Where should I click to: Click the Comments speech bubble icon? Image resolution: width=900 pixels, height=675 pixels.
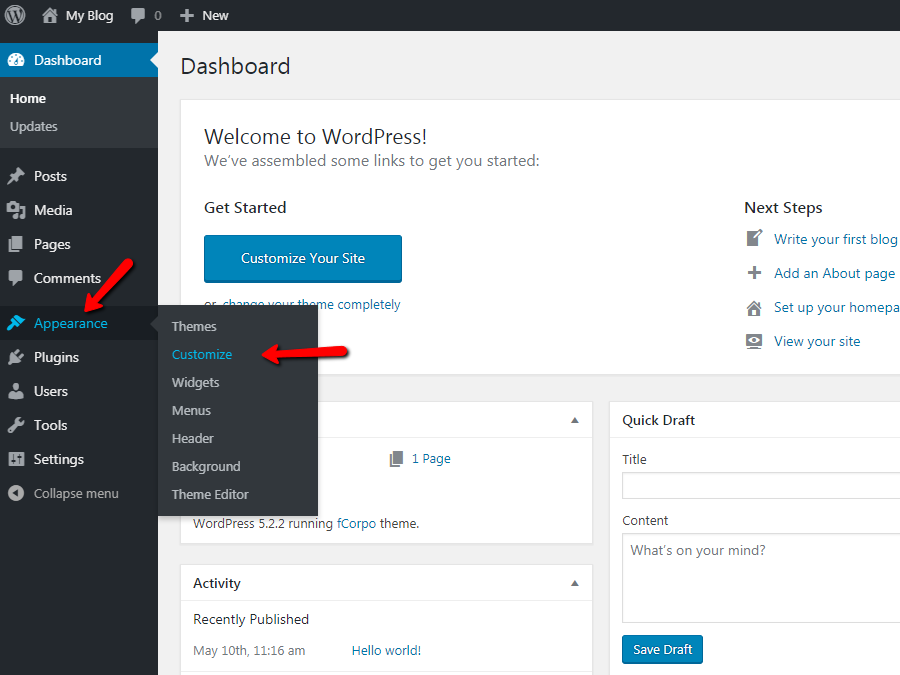(x=16, y=278)
